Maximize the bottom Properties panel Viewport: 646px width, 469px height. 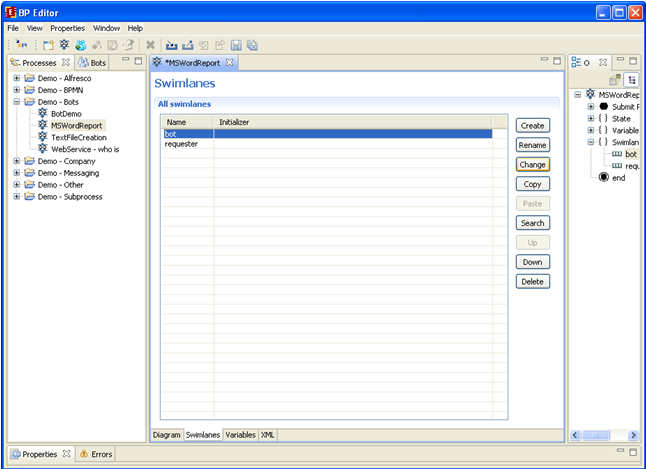(633, 452)
